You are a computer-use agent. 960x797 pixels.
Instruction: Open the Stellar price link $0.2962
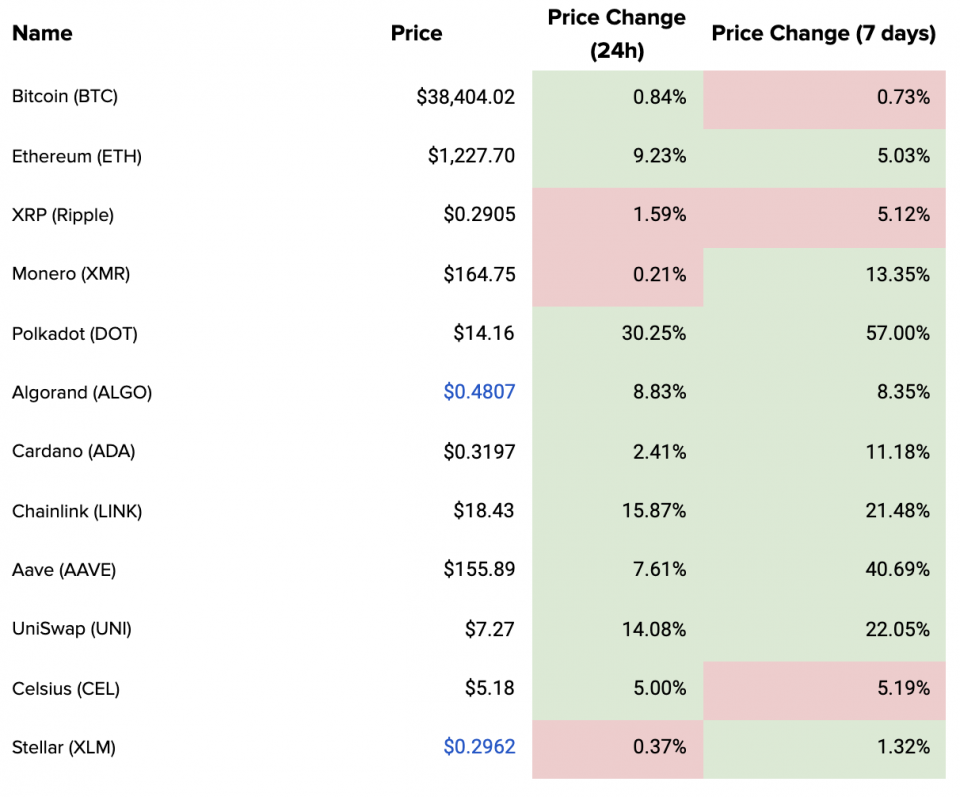coord(479,746)
